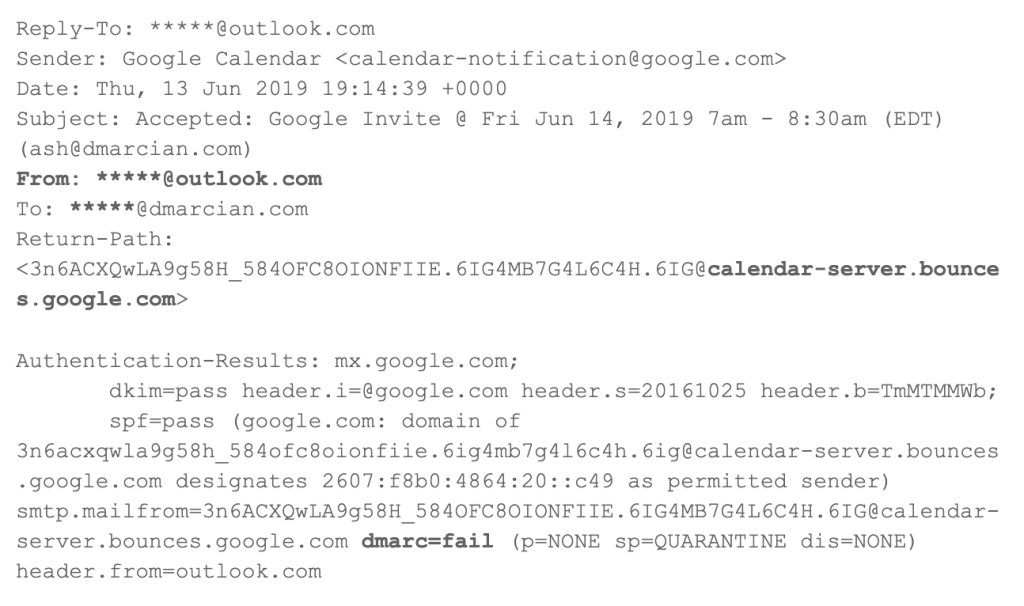Viewport: 1024px width, 606px height.
Task: Click bold calendar-server.bounces domain in Return-Path
Action: point(853,269)
